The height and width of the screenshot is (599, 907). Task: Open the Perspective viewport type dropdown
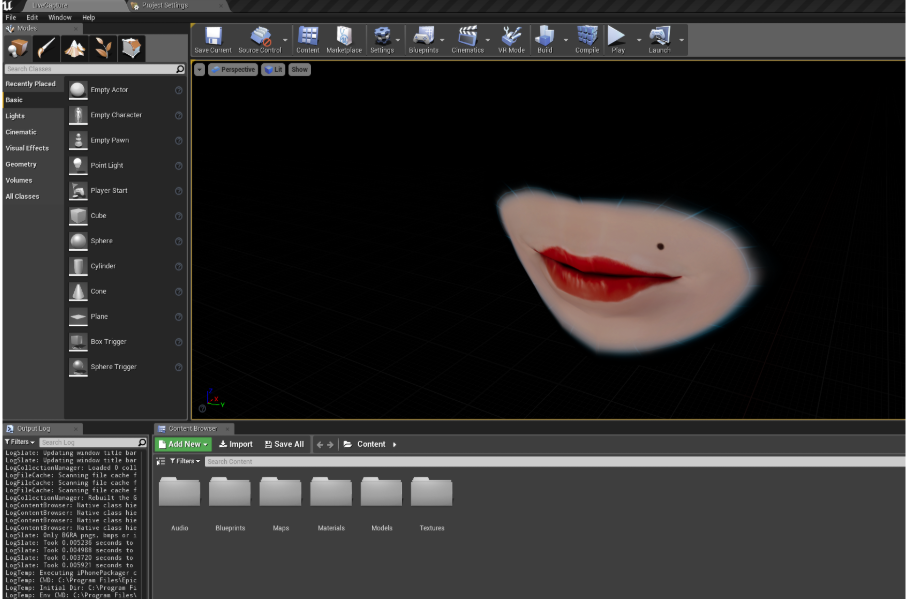pos(232,70)
